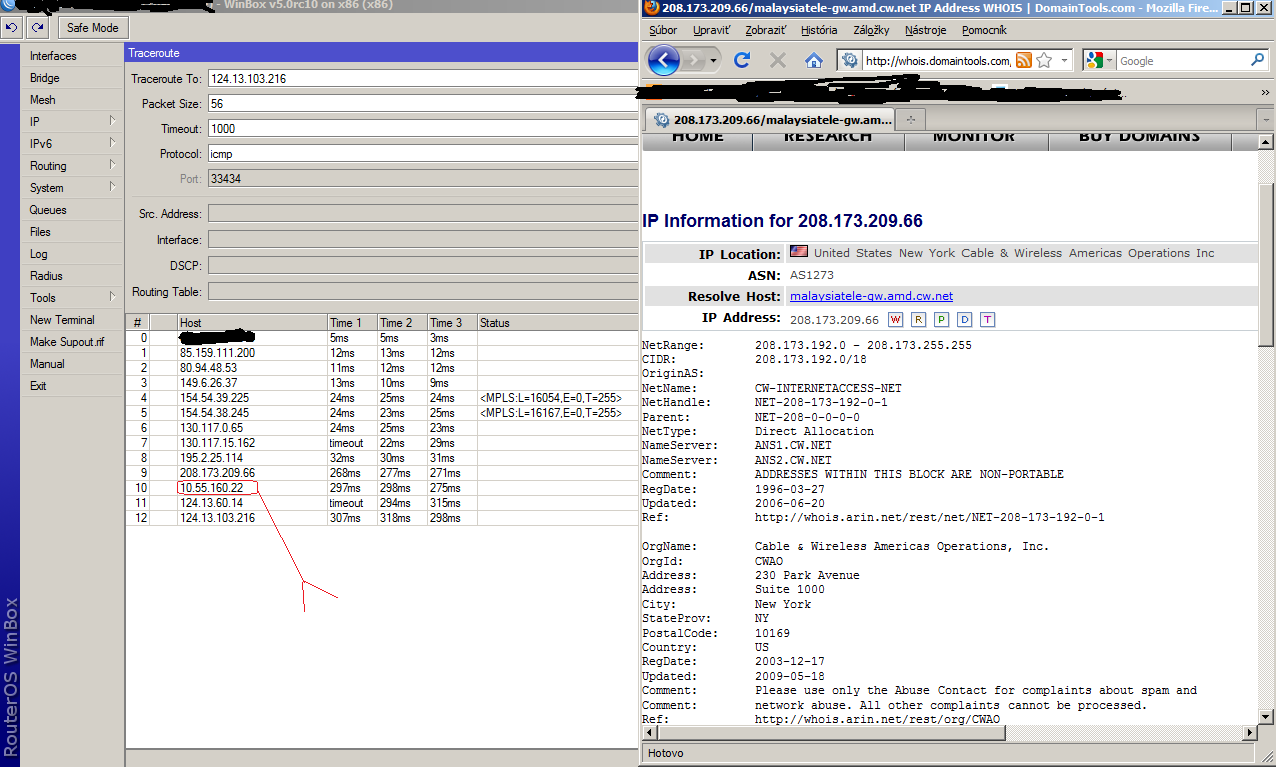Open Interfaces in WinBox sidebar

click(x=71, y=56)
